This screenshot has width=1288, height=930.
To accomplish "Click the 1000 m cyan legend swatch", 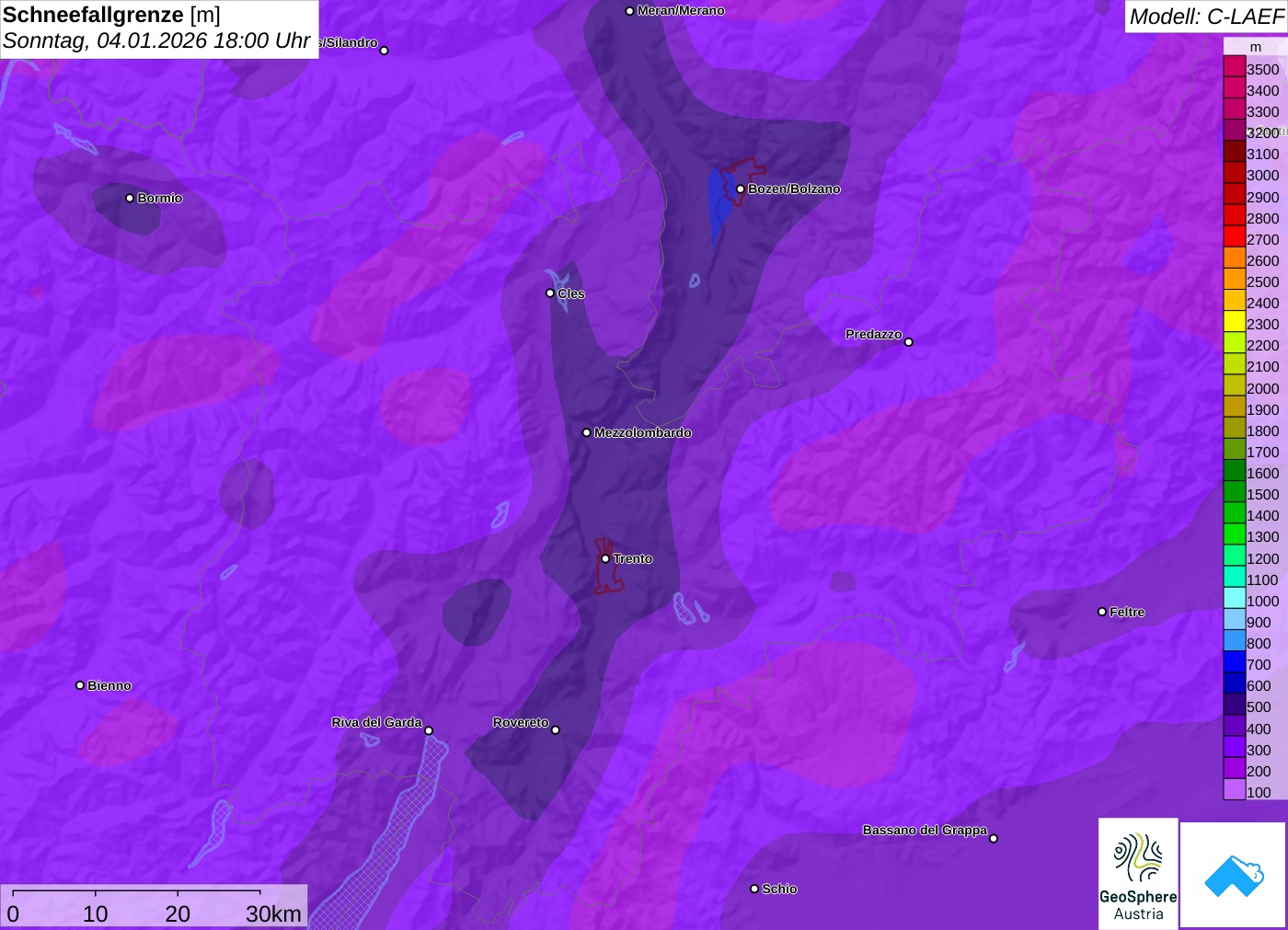I will 1235,598.
